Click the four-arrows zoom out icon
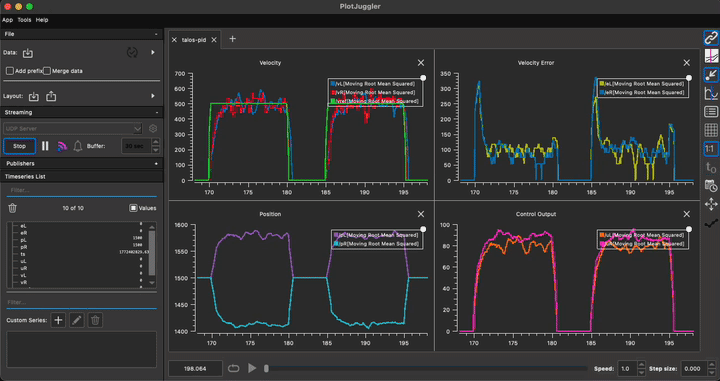This screenshot has width=720, height=381. pos(711,204)
